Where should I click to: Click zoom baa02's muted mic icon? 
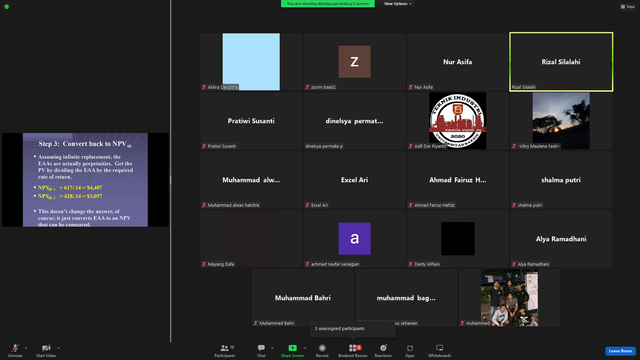pos(307,87)
